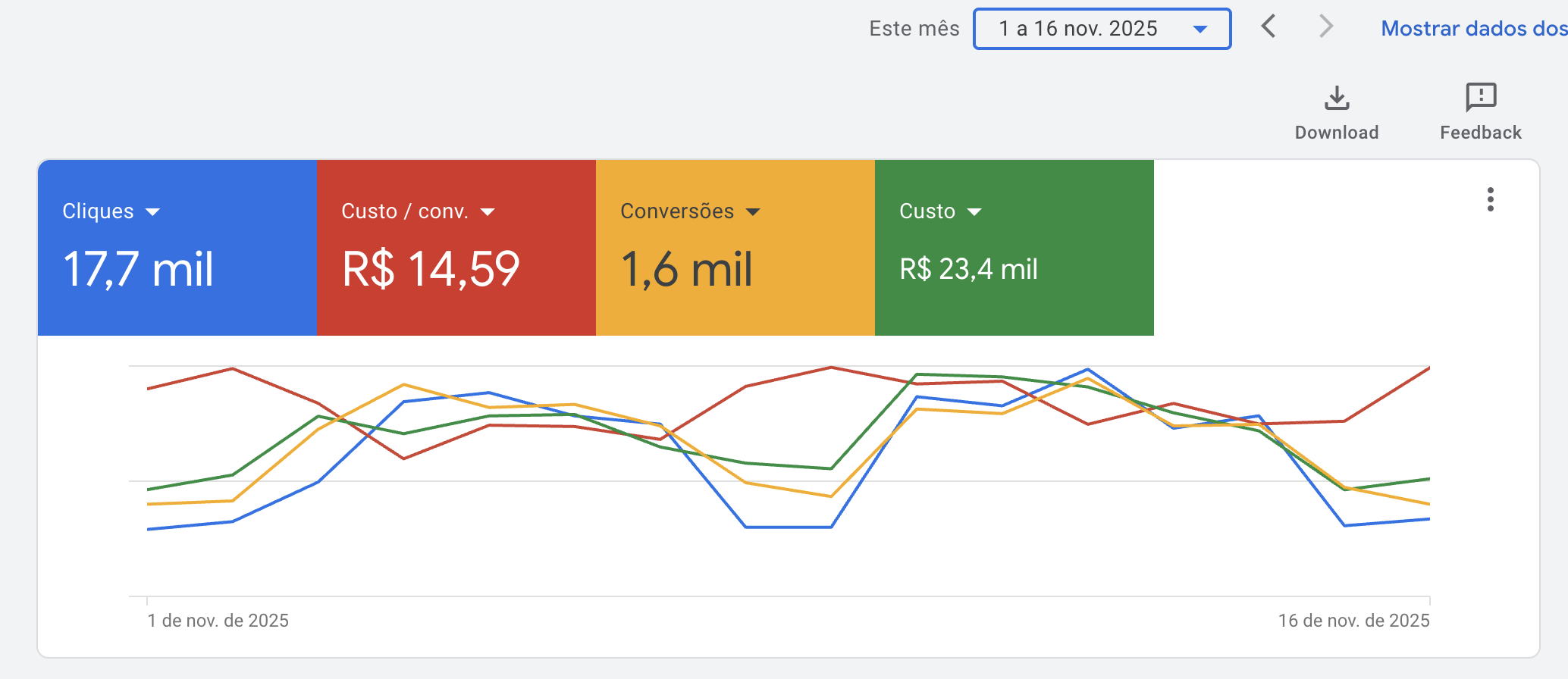Open the three-dot chart options menu
Screen dimensions: 1568x679
pos(1490,199)
